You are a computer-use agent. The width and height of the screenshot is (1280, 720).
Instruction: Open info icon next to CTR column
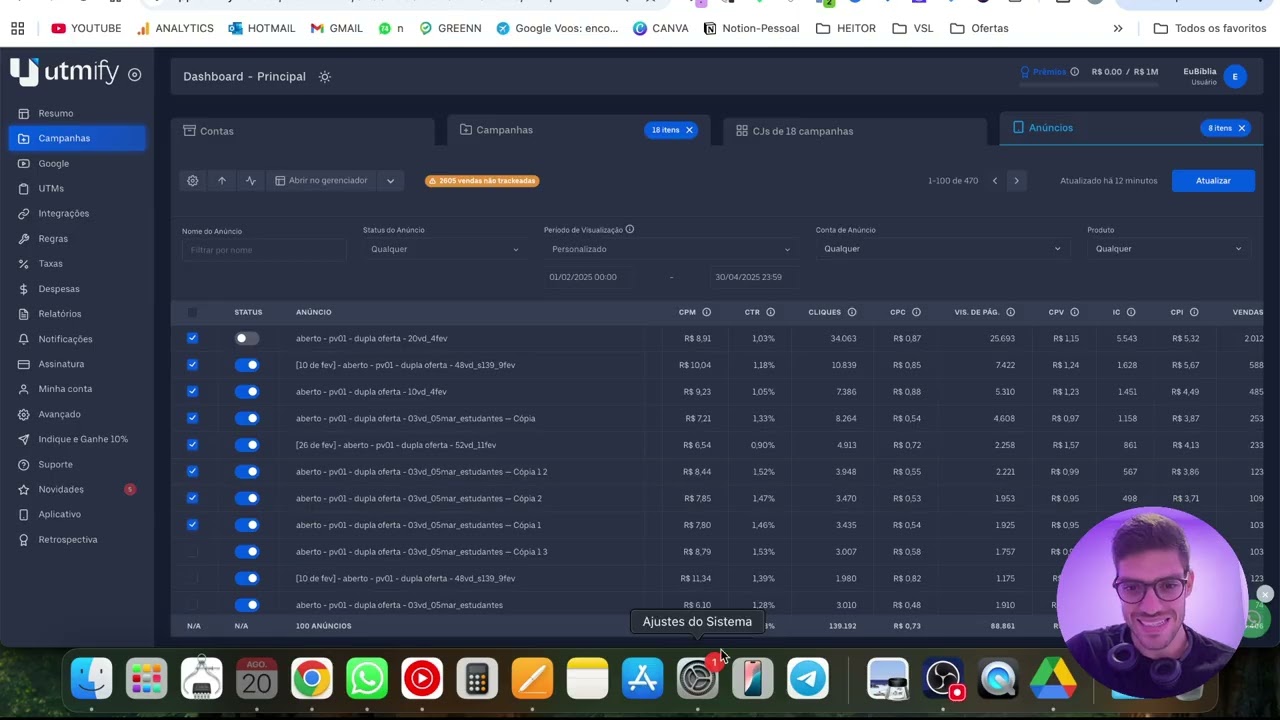tap(770, 312)
